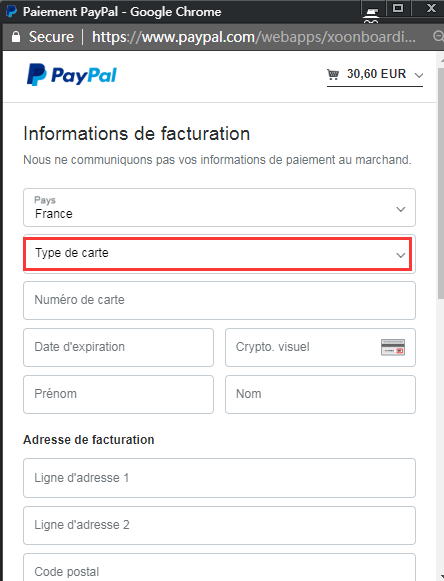Expand the 30,60 EUR cart summary

(375, 75)
